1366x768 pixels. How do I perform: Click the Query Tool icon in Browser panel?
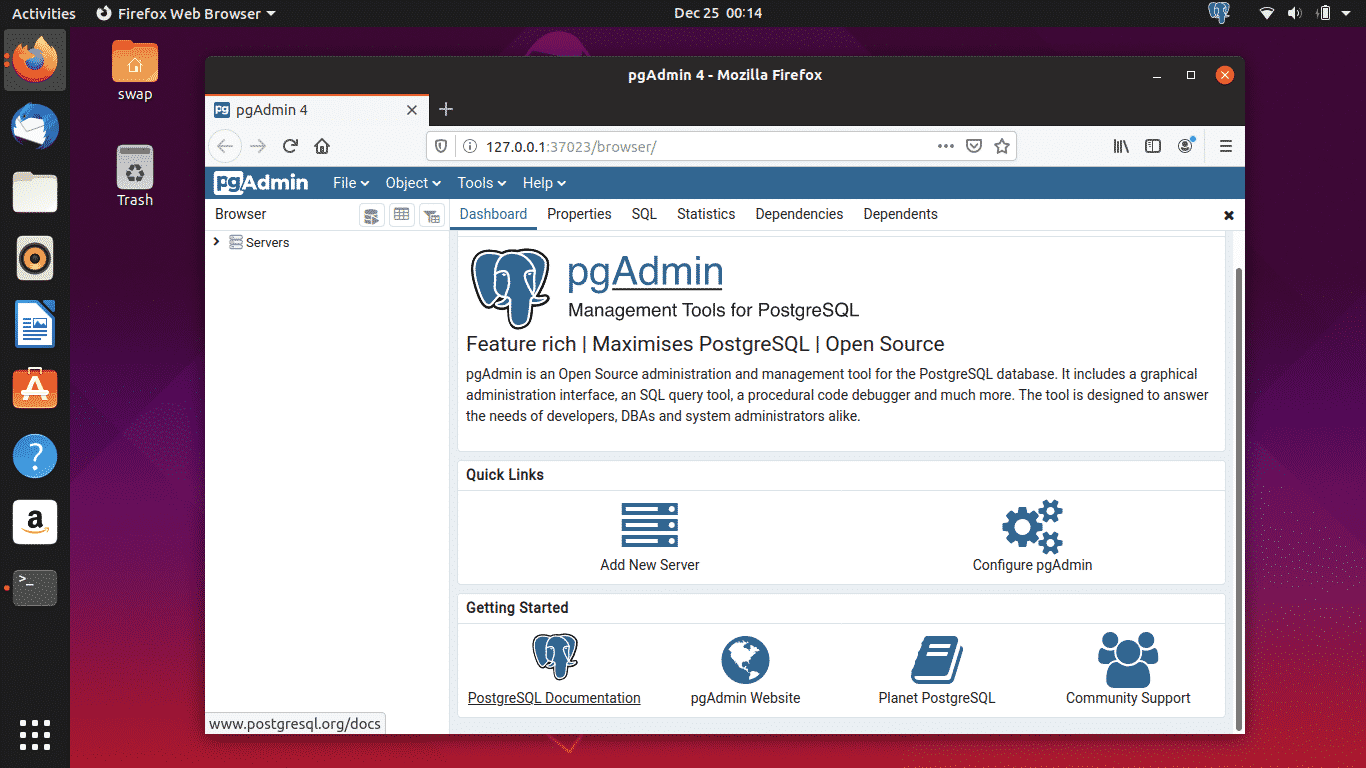tap(372, 215)
